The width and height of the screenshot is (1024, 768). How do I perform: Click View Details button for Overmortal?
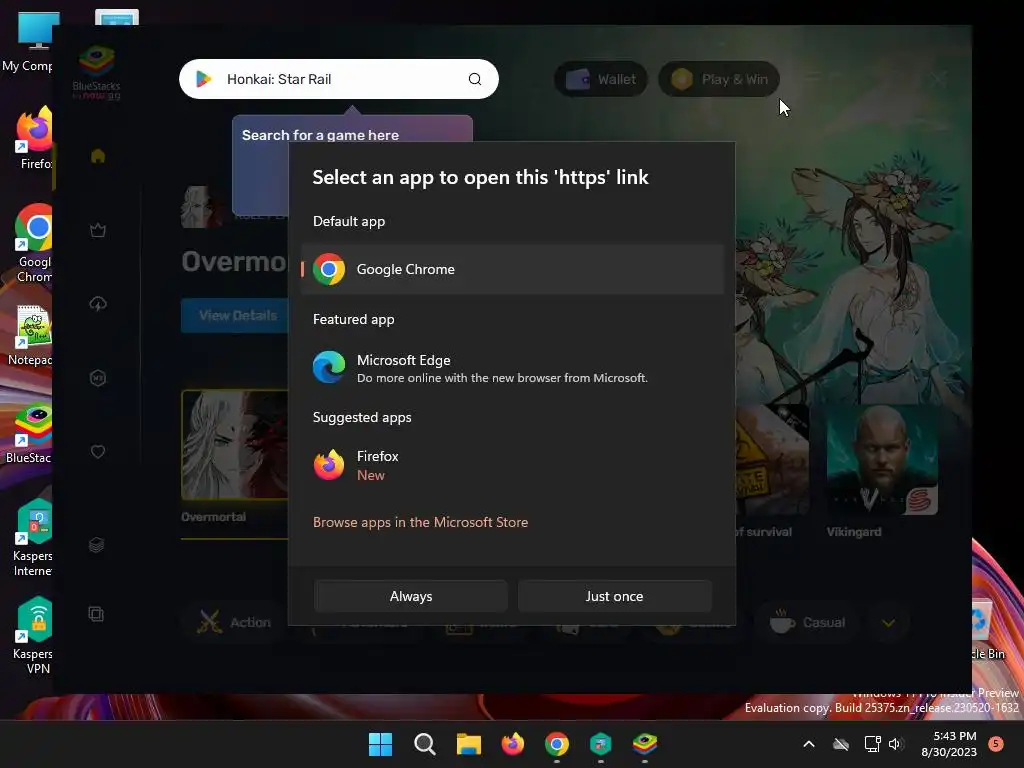pyautogui.click(x=235, y=315)
